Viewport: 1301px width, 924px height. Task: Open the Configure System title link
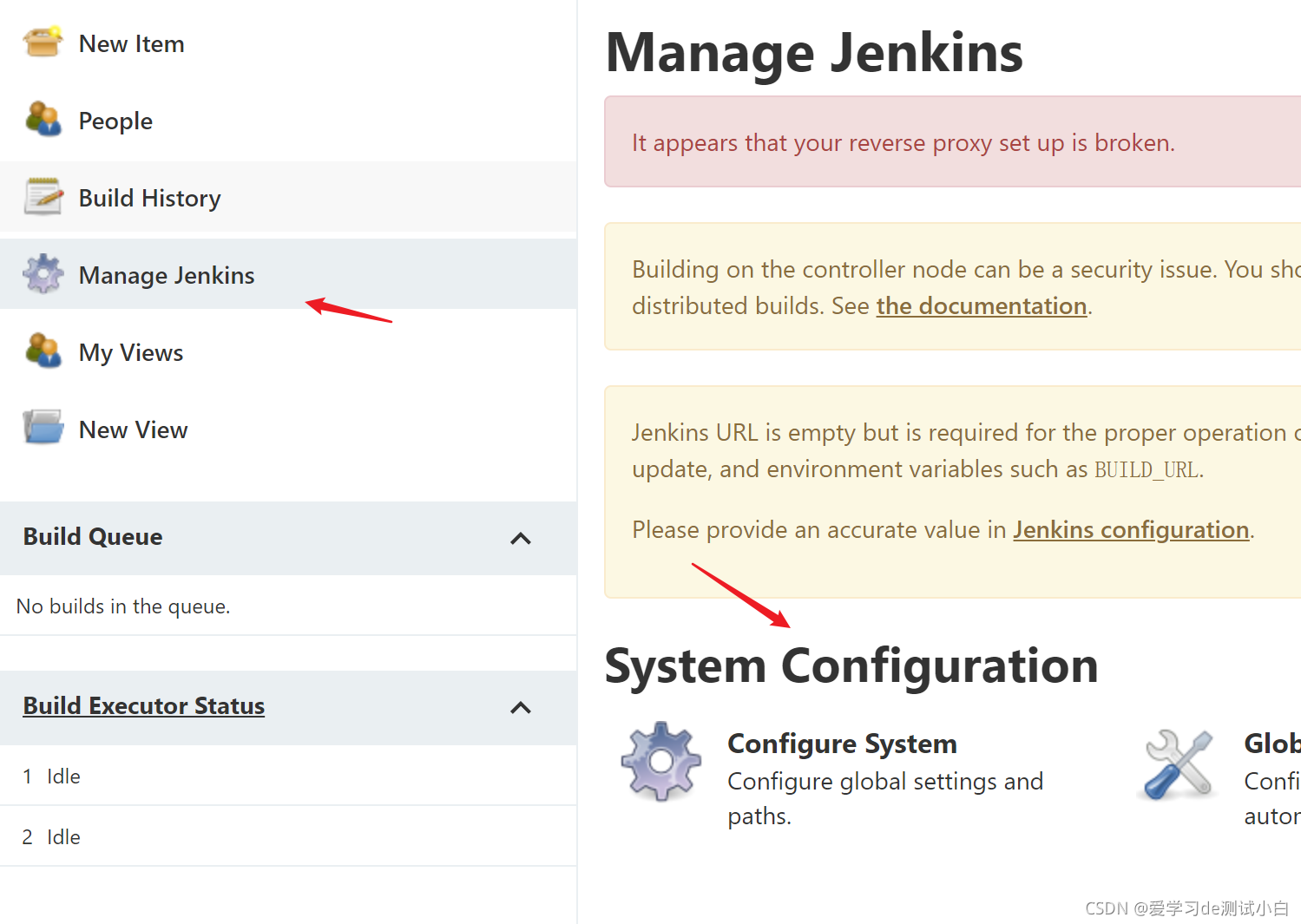pyautogui.click(x=842, y=744)
